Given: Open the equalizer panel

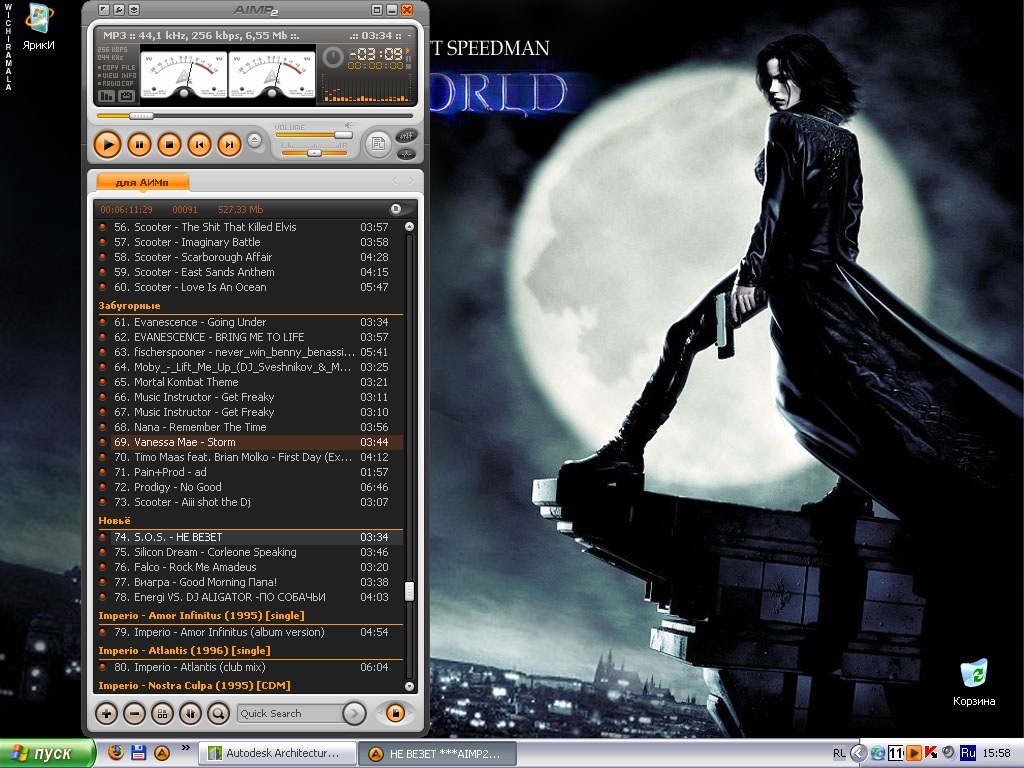Looking at the screenshot, I should 406,135.
